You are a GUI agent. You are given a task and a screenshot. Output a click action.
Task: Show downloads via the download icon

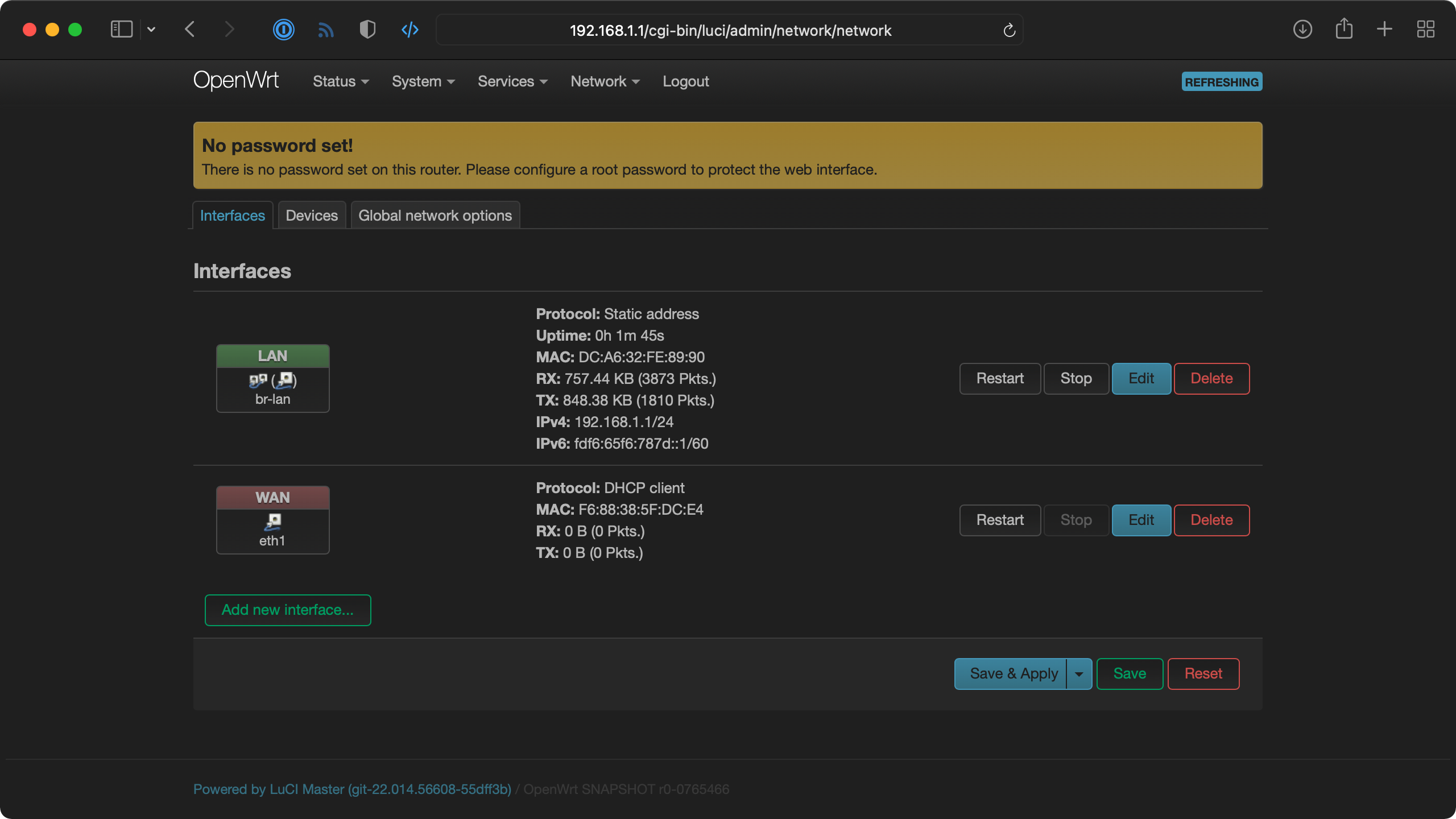coord(1302,30)
